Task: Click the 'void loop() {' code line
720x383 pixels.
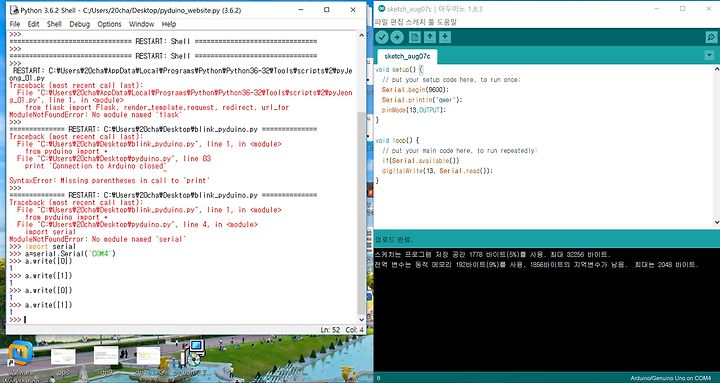Action: point(397,141)
